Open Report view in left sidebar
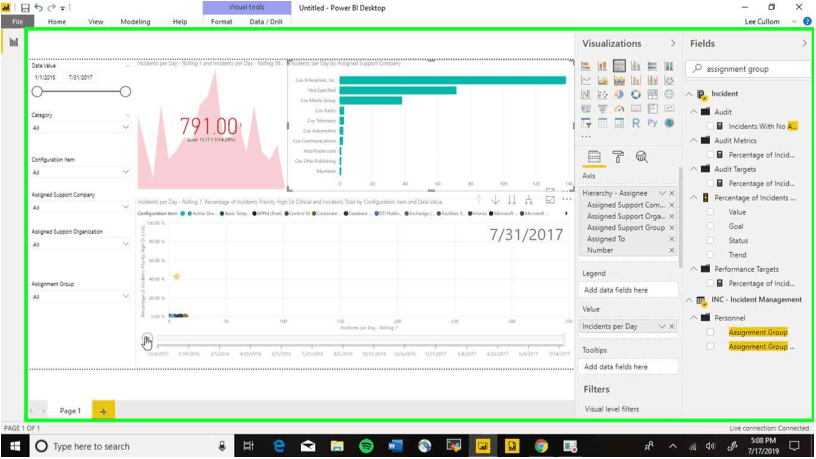 point(14,42)
